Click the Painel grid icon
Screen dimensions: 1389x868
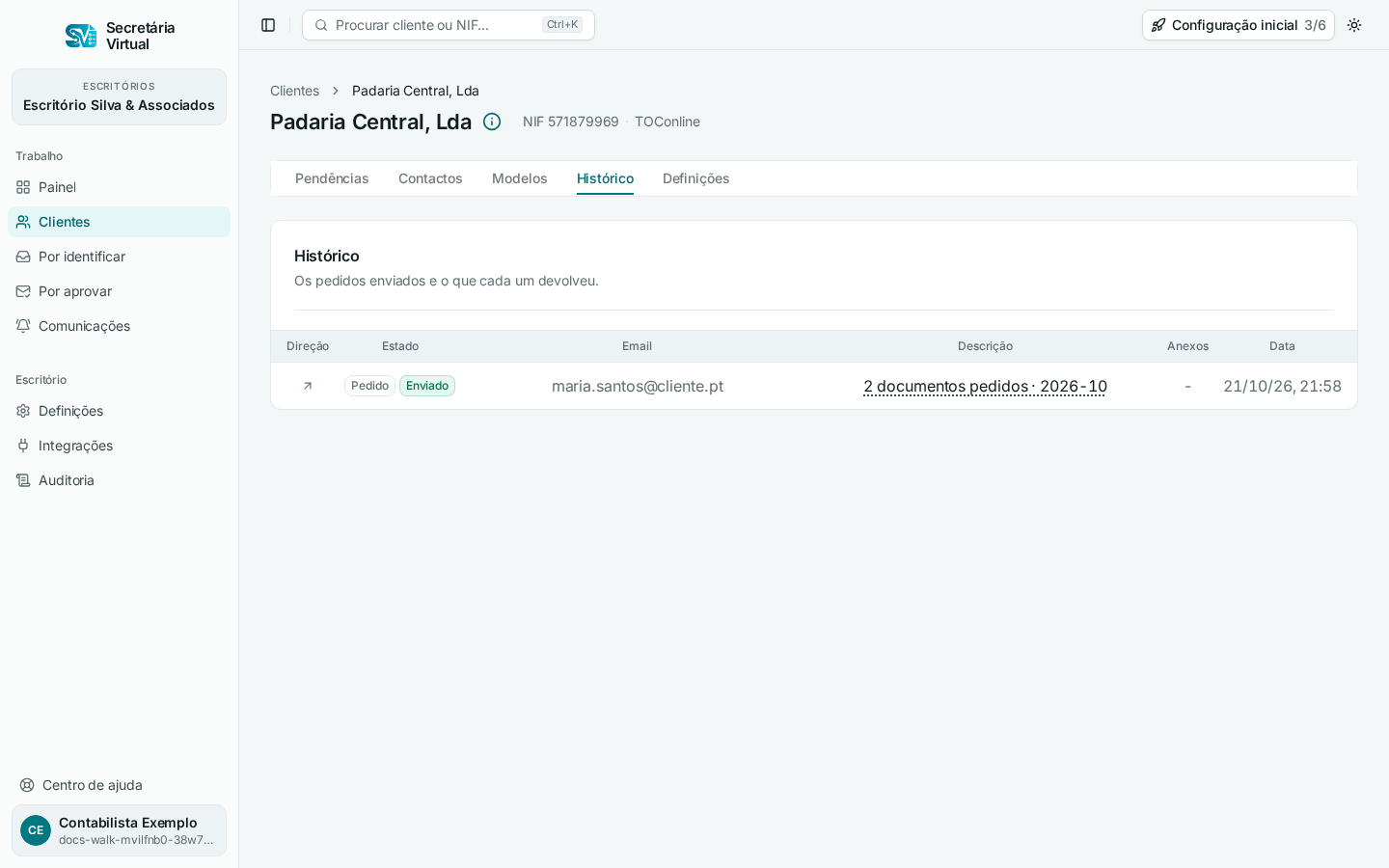(23, 187)
